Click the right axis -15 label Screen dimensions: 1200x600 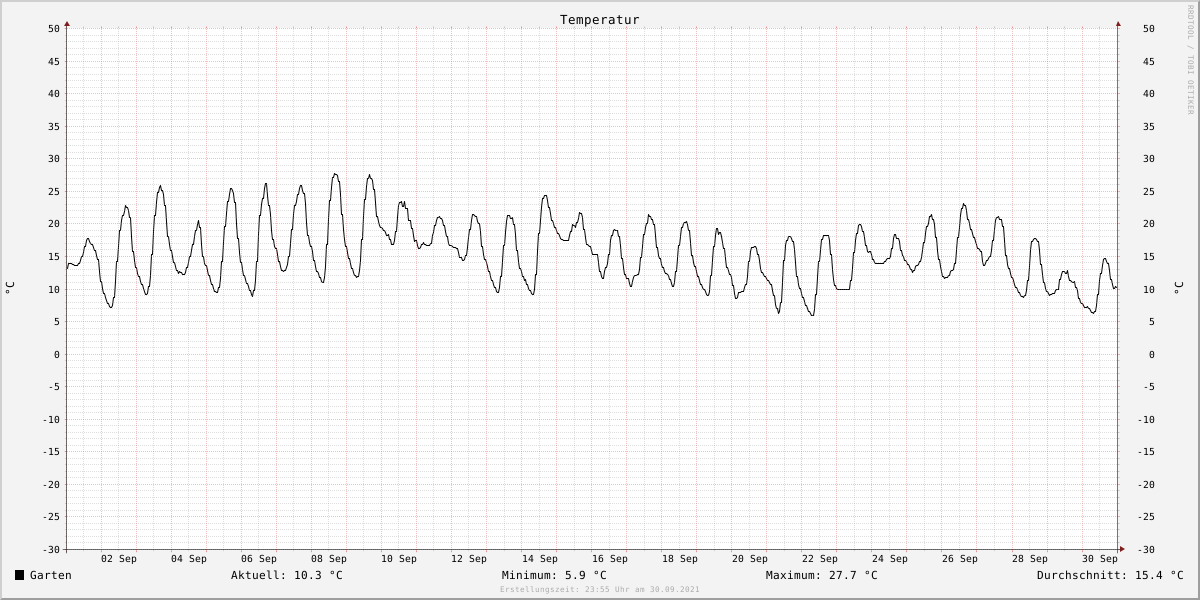pos(1146,452)
